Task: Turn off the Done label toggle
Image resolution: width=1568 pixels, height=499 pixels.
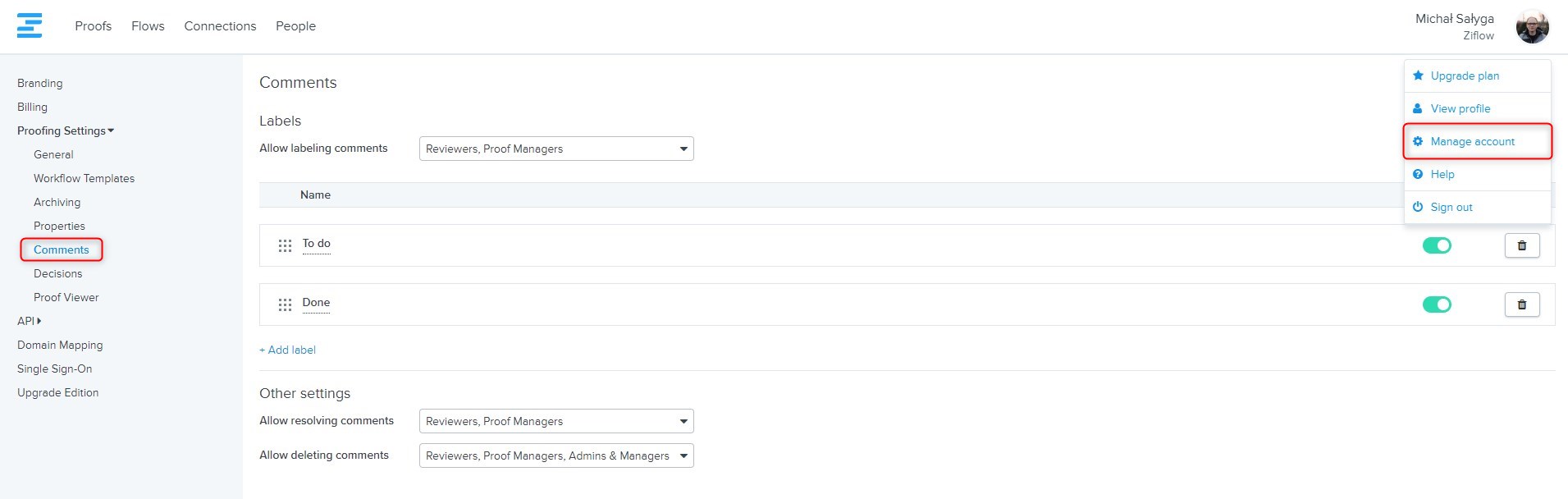Action: (x=1436, y=304)
